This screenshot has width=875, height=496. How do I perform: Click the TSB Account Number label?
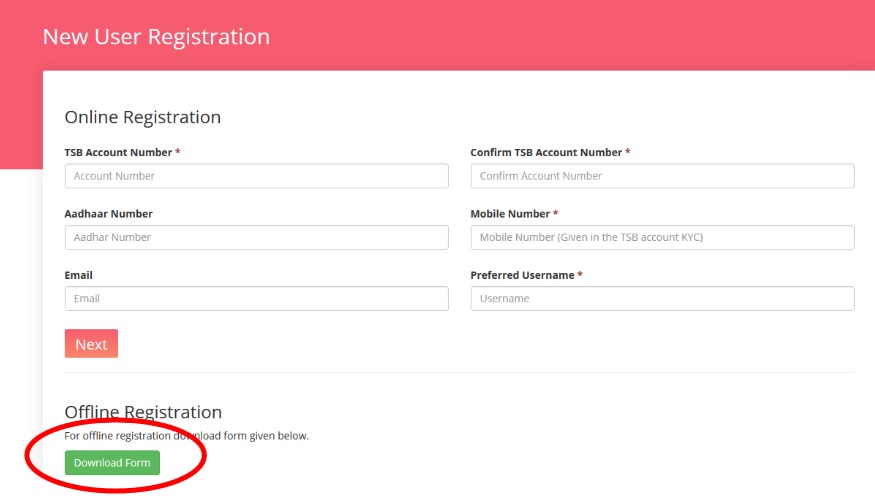118,152
